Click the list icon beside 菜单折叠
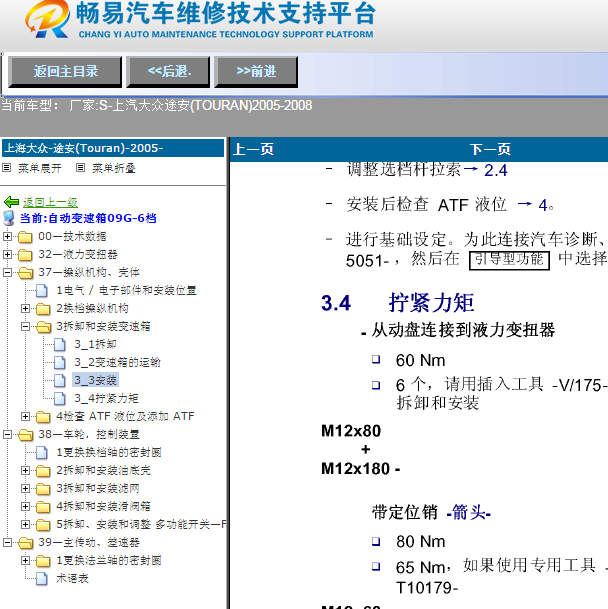 pos(80,168)
